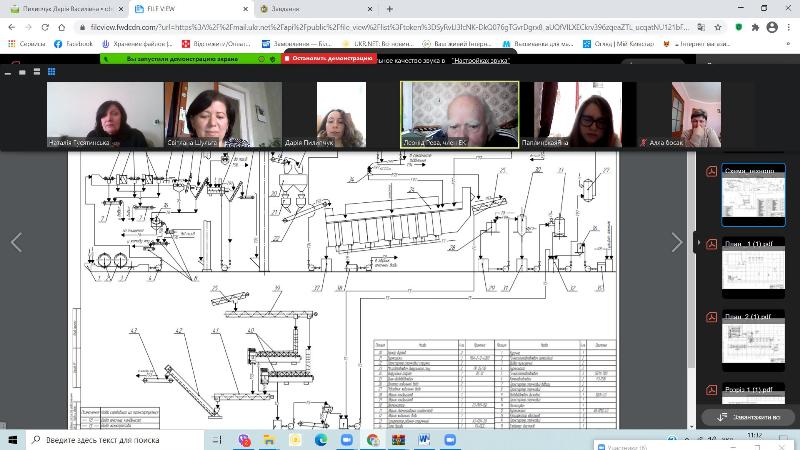
Task: Open the План_1 (1).pdf thumbnail
Action: (753, 267)
